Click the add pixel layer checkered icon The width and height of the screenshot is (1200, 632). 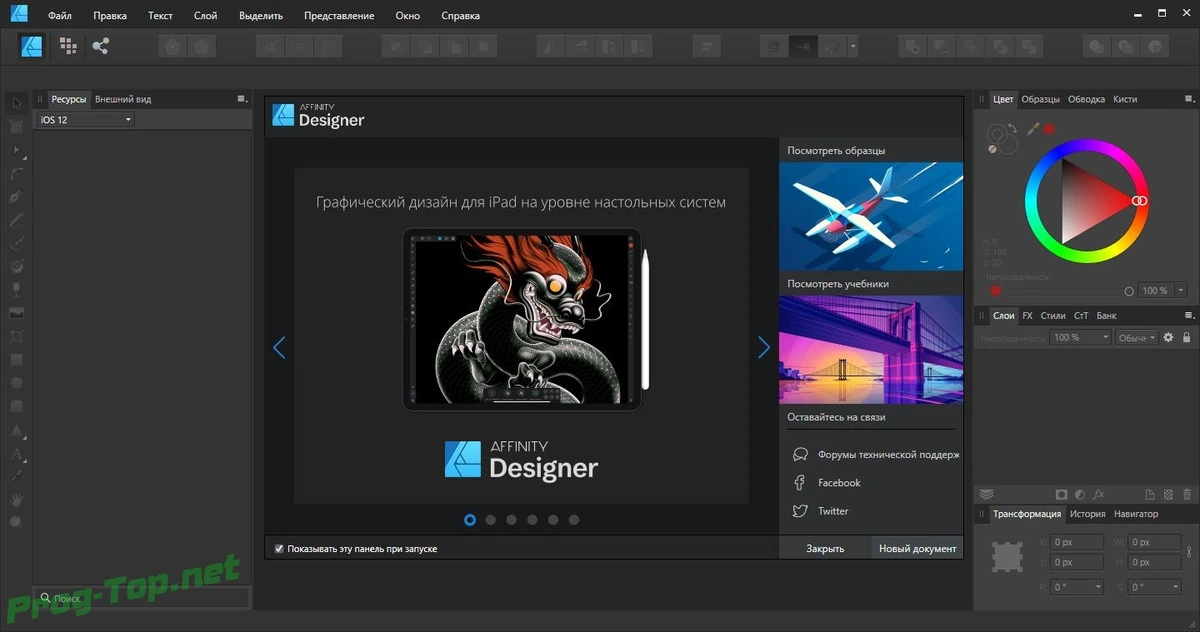(1168, 494)
